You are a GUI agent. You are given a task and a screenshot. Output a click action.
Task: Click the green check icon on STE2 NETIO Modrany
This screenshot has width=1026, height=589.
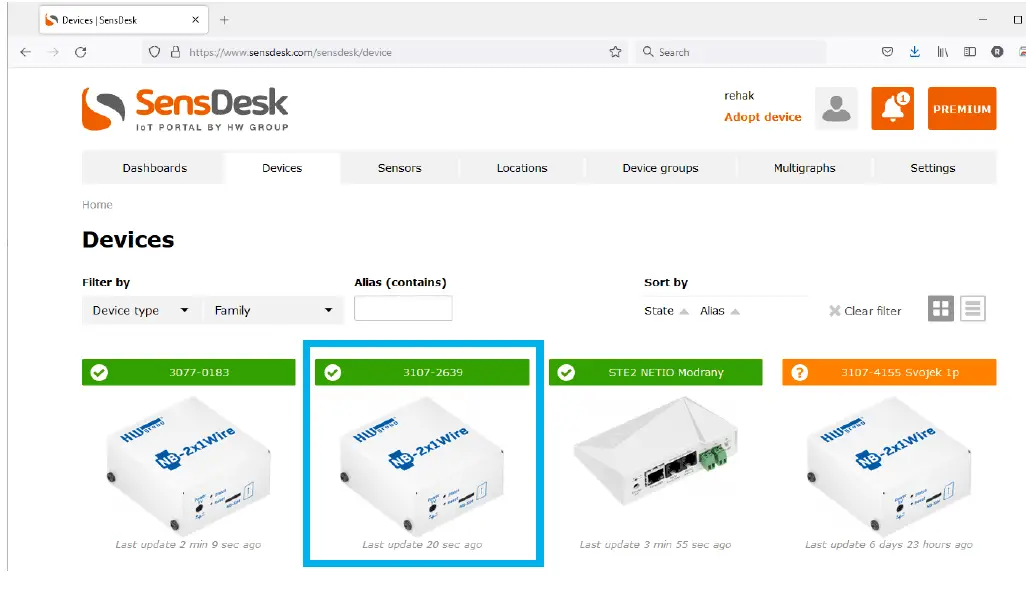point(566,372)
